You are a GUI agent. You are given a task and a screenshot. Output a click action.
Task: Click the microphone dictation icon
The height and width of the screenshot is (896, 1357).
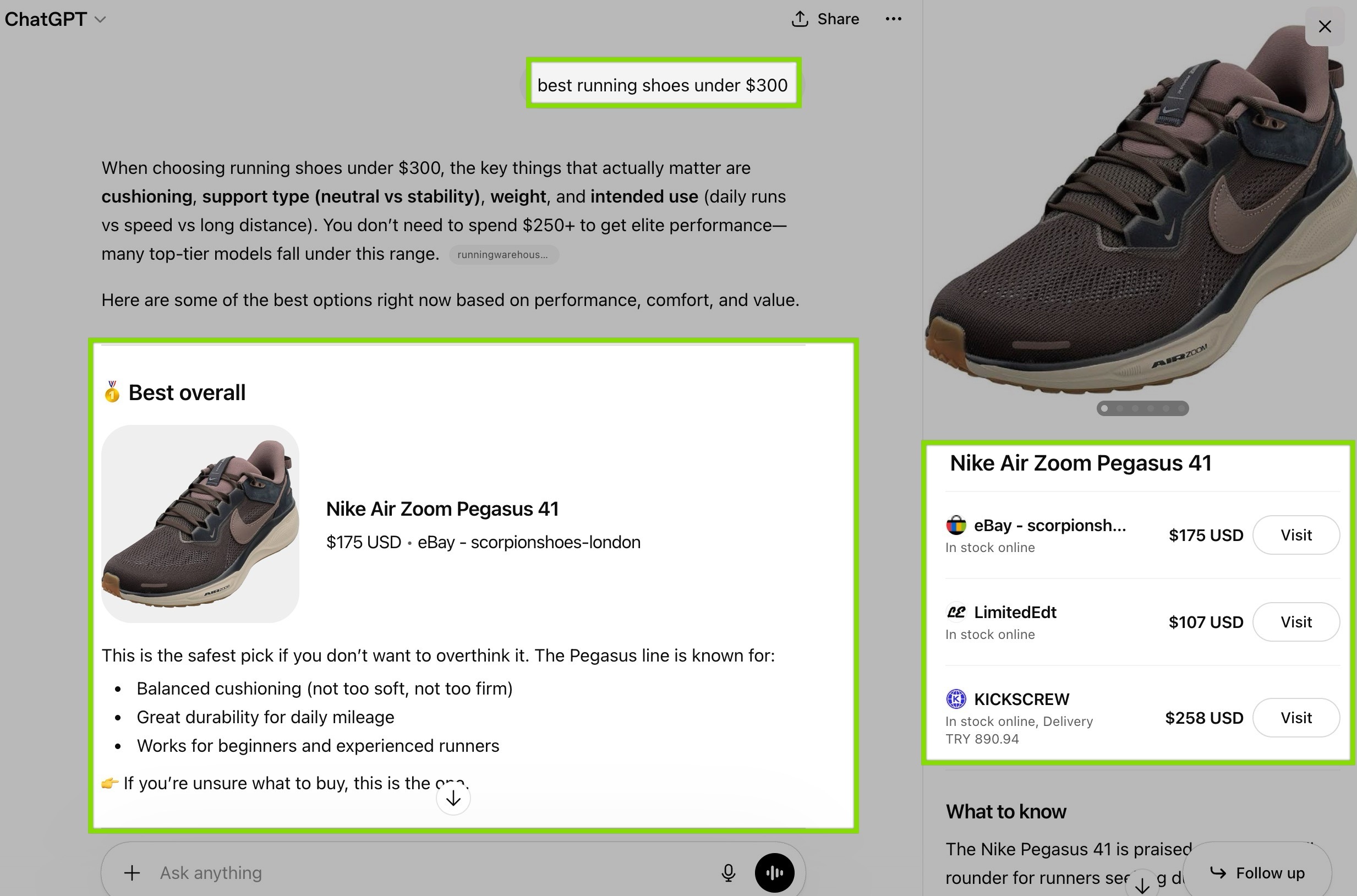[728, 872]
